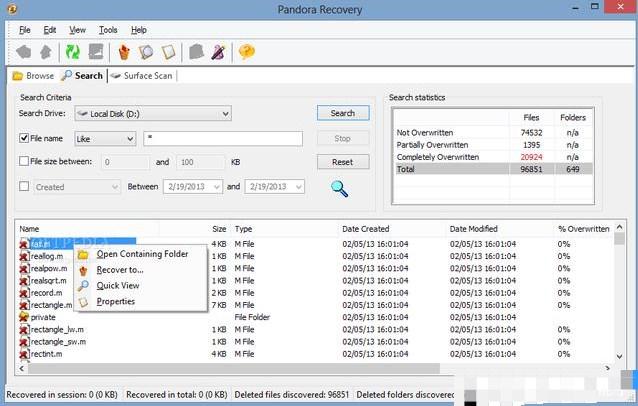
Task: Sort results by Name column header
Action: [87, 229]
